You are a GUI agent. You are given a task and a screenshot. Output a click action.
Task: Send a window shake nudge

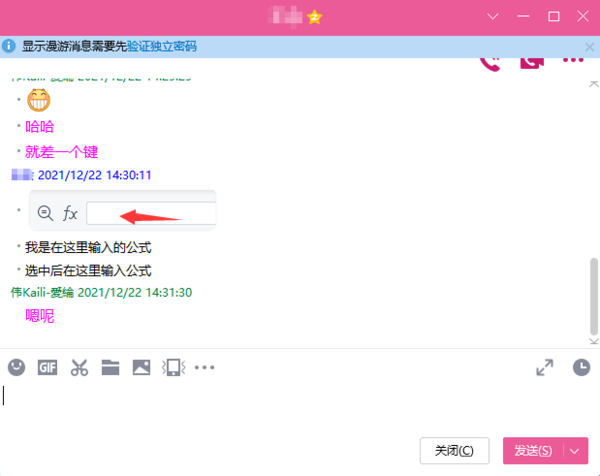tap(173, 368)
